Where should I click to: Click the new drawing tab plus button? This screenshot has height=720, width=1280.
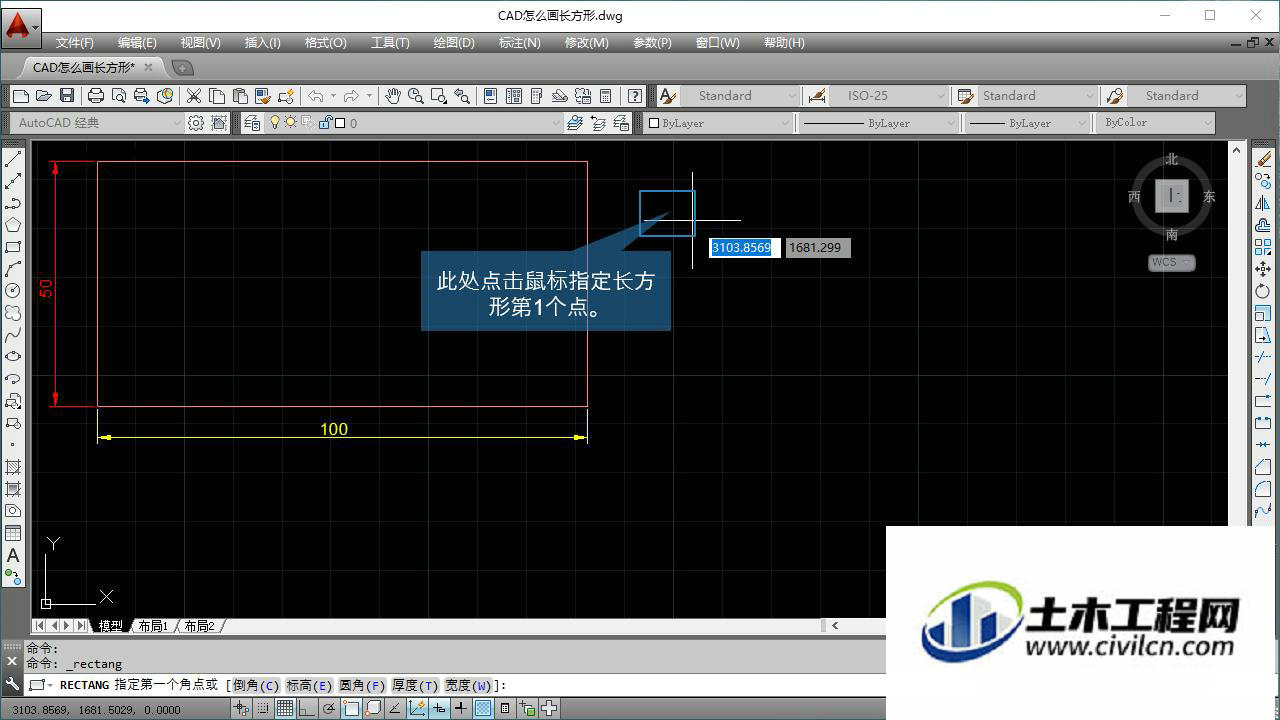coord(182,68)
